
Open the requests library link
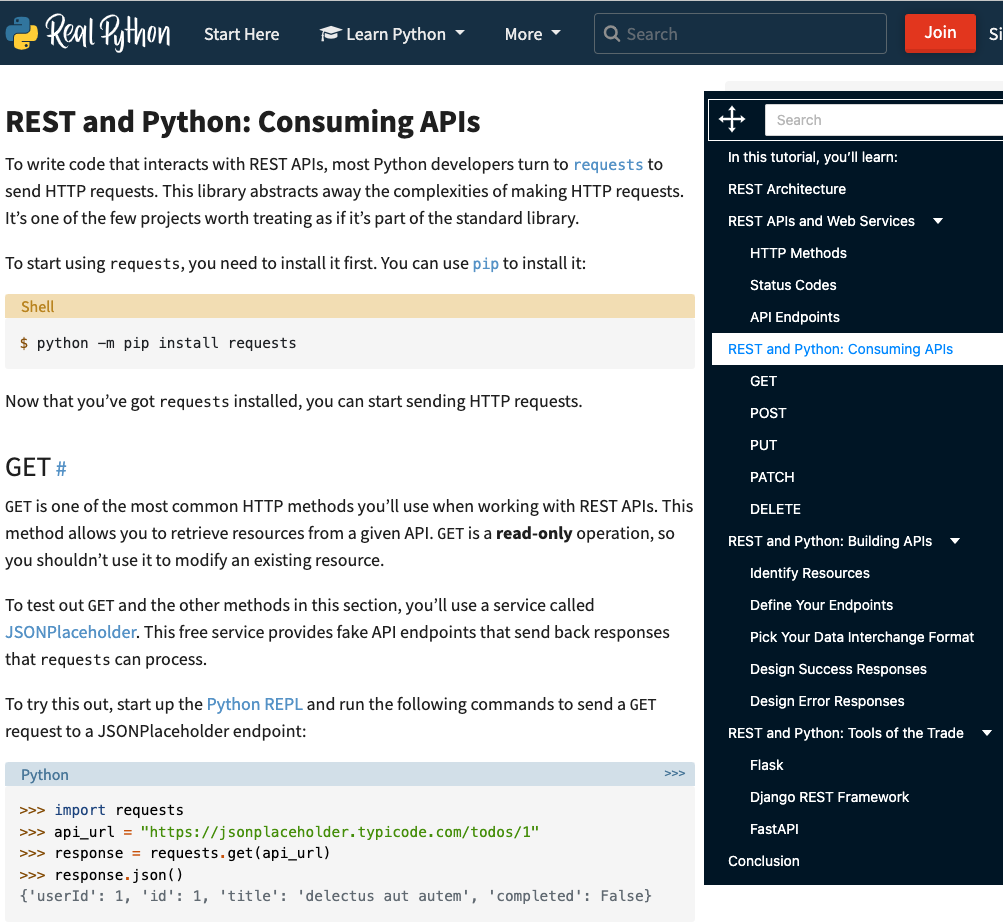(x=608, y=164)
